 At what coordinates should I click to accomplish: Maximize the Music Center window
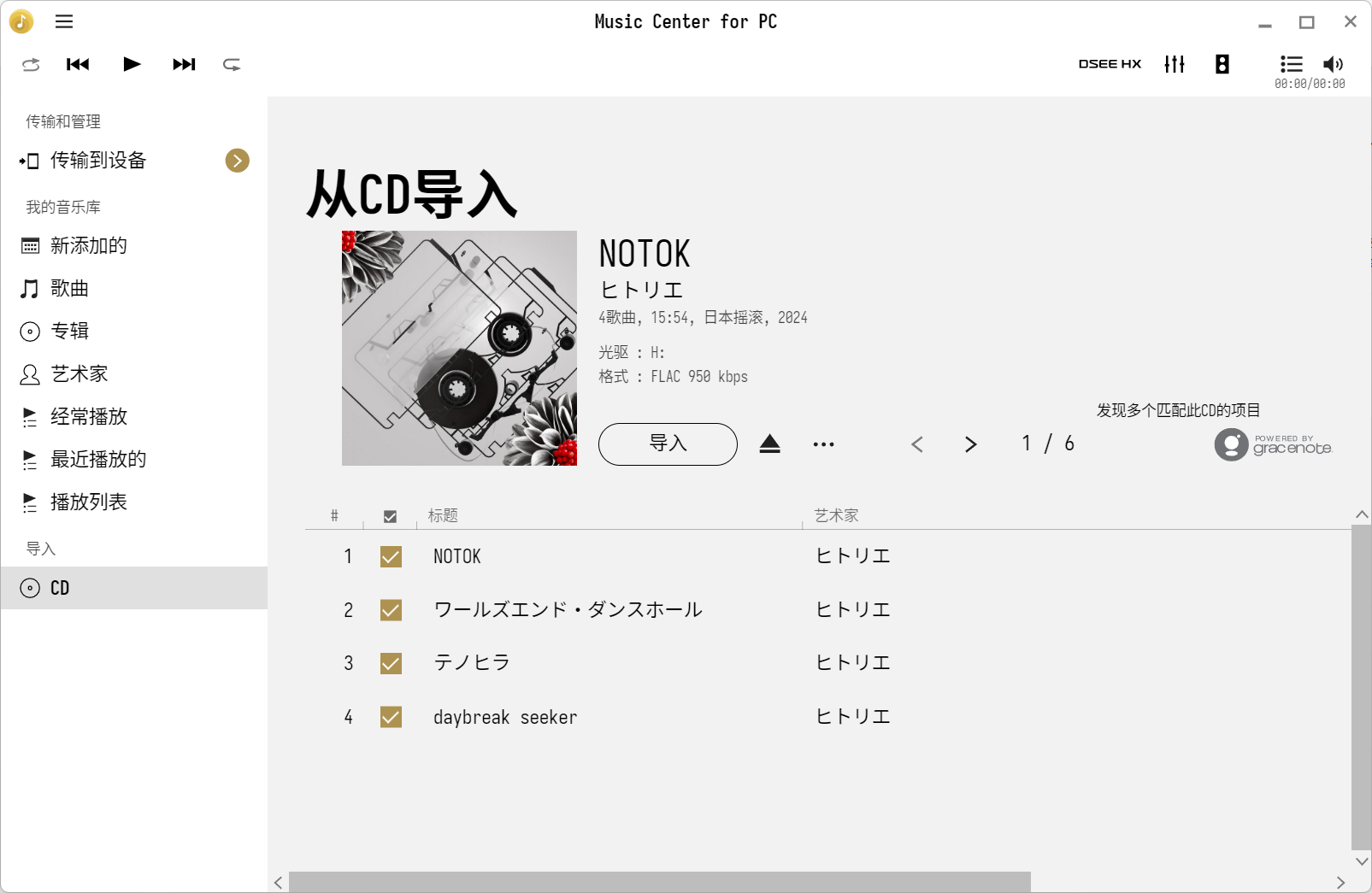1307,22
